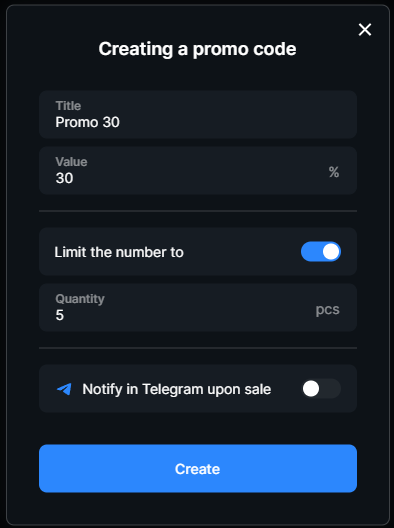Click the Title field label
The image size is (394, 528).
coord(68,106)
